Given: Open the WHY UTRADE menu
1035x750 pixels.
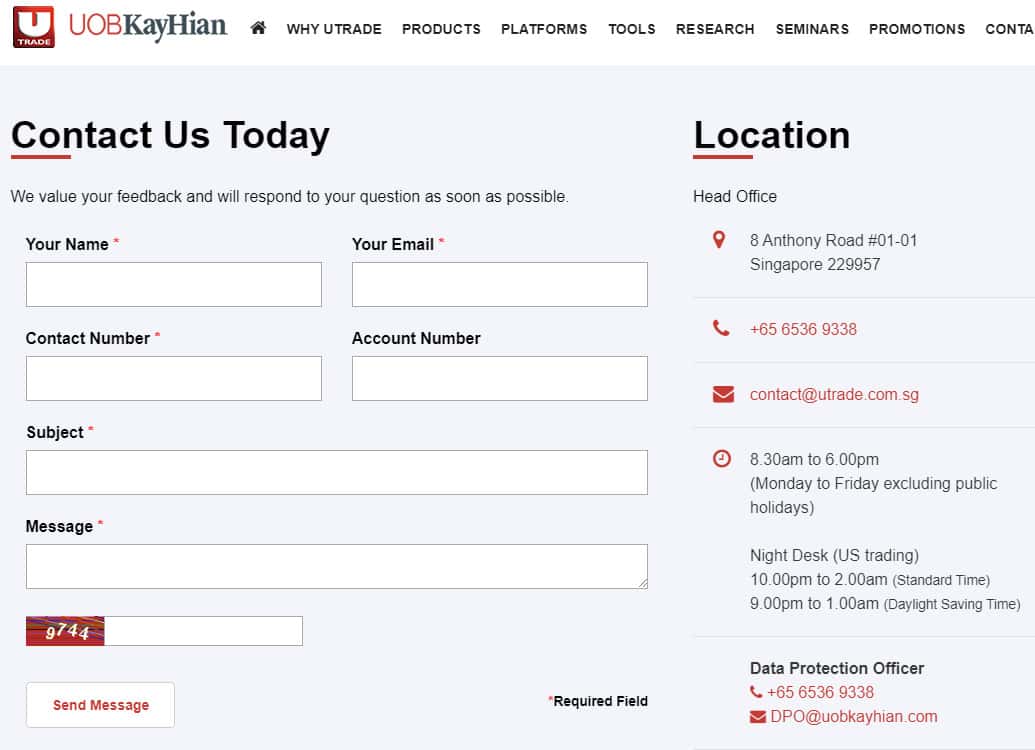Looking at the screenshot, I should tap(334, 29).
